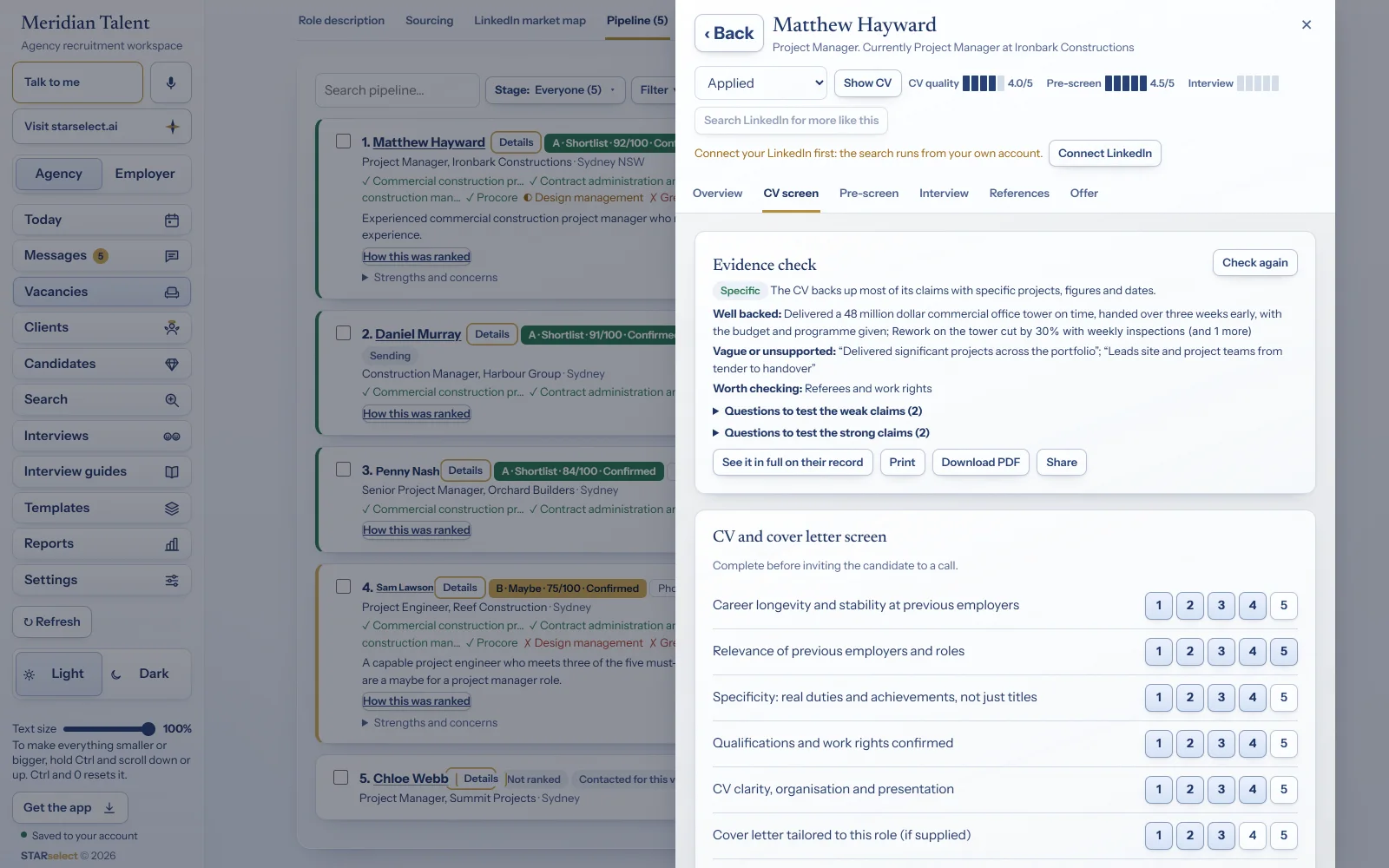
Task: Click the Download PDF button
Action: pyautogui.click(x=981, y=463)
